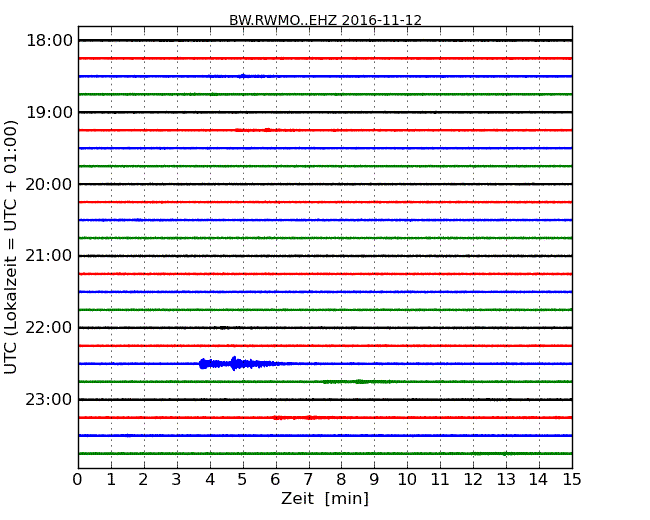
Task: Click the x-axis tick label 12
Action: pyautogui.click(x=473, y=480)
